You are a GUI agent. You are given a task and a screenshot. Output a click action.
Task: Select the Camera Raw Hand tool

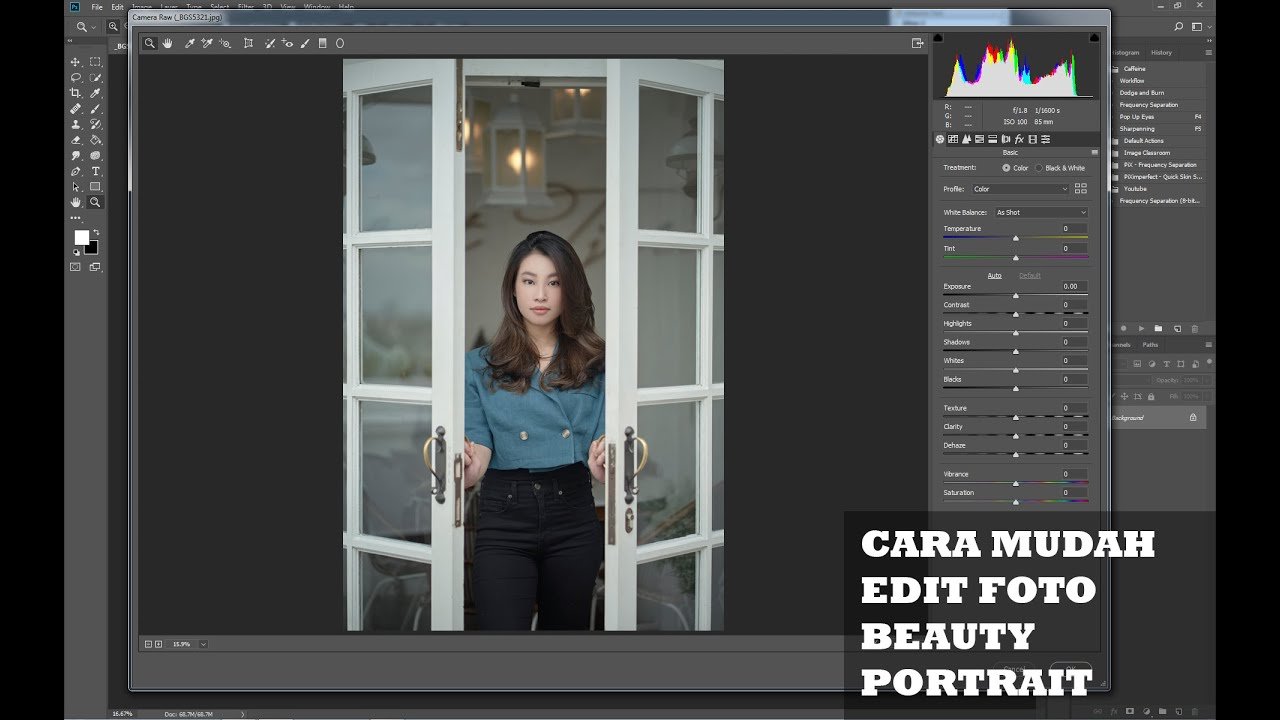click(168, 43)
